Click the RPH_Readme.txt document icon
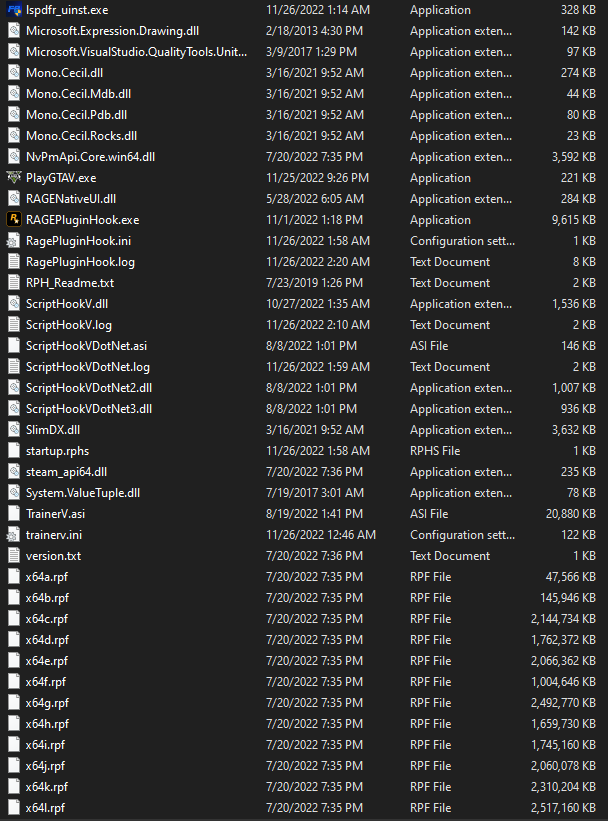This screenshot has width=608, height=821. [x=14, y=283]
